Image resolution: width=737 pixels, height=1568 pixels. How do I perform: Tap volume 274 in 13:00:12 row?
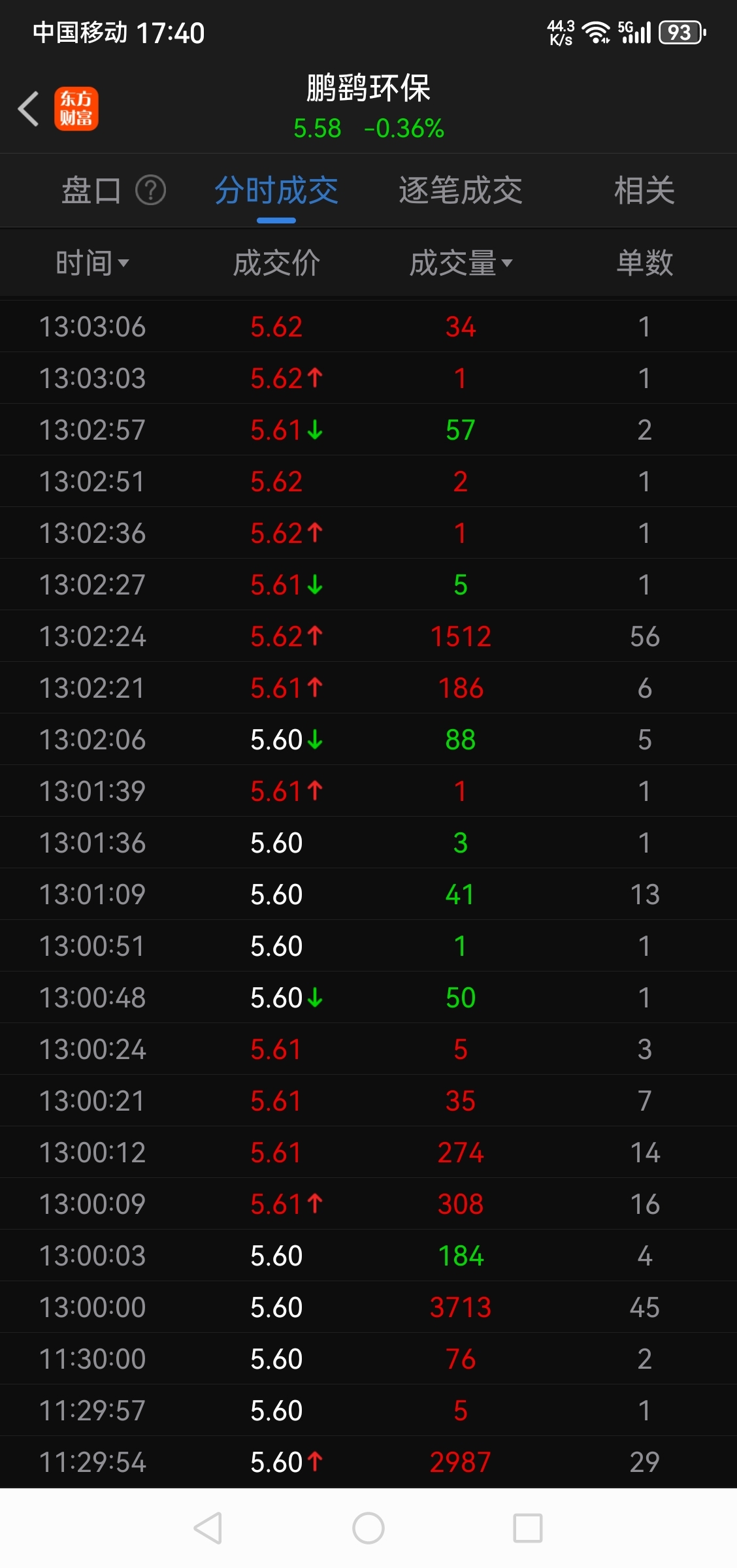coord(461,1152)
